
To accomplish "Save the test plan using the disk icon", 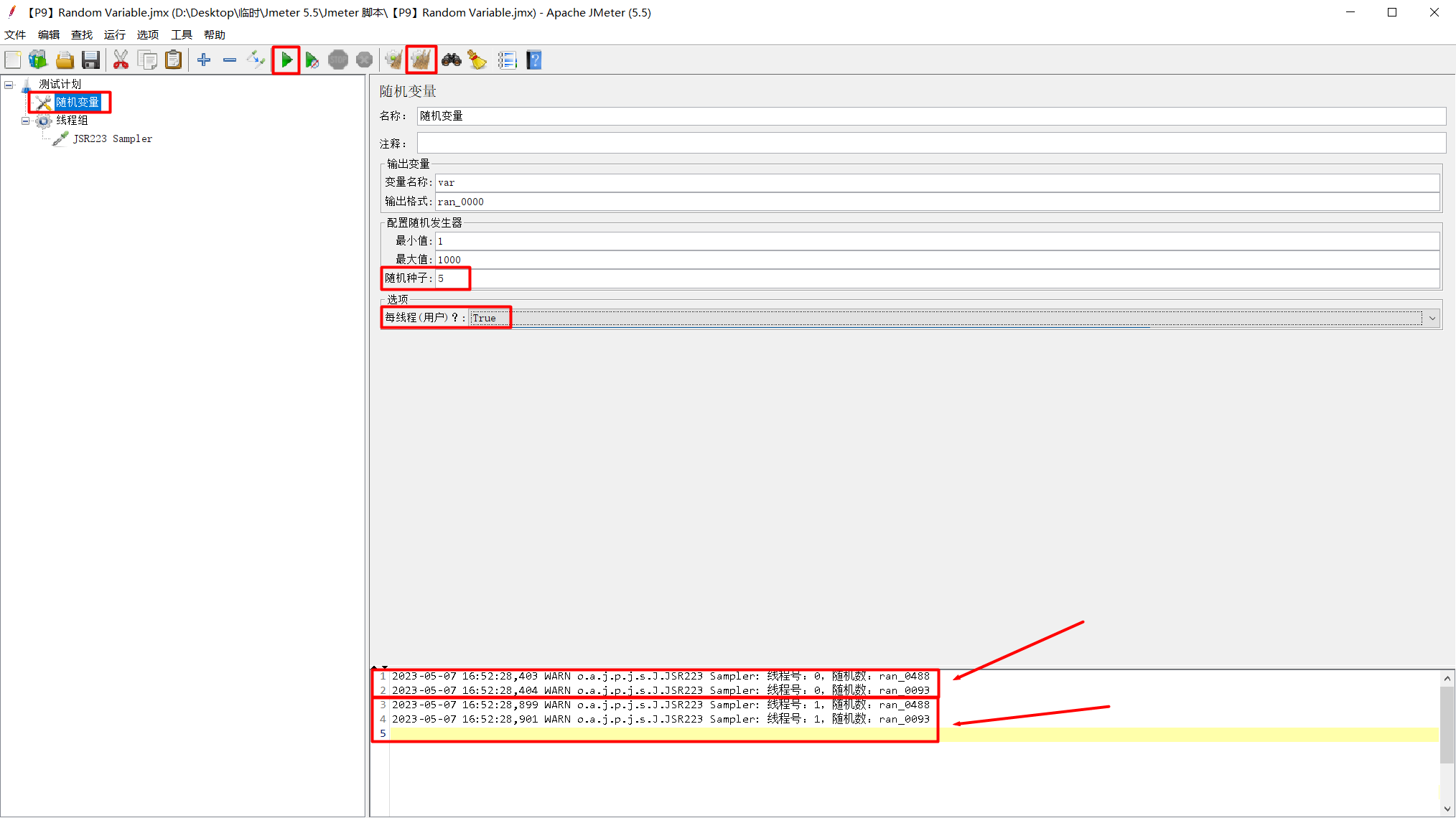I will point(91,60).
